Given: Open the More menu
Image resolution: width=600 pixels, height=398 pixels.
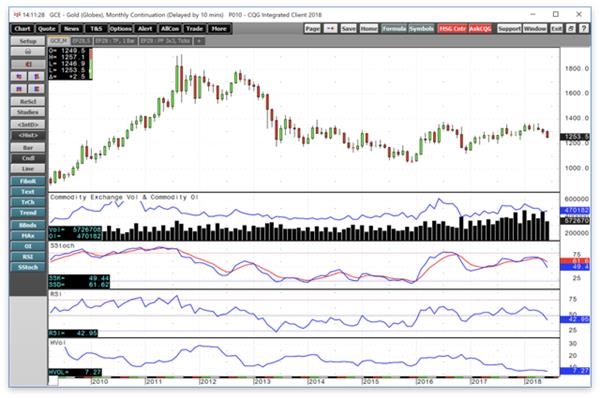Looking at the screenshot, I should click(219, 29).
